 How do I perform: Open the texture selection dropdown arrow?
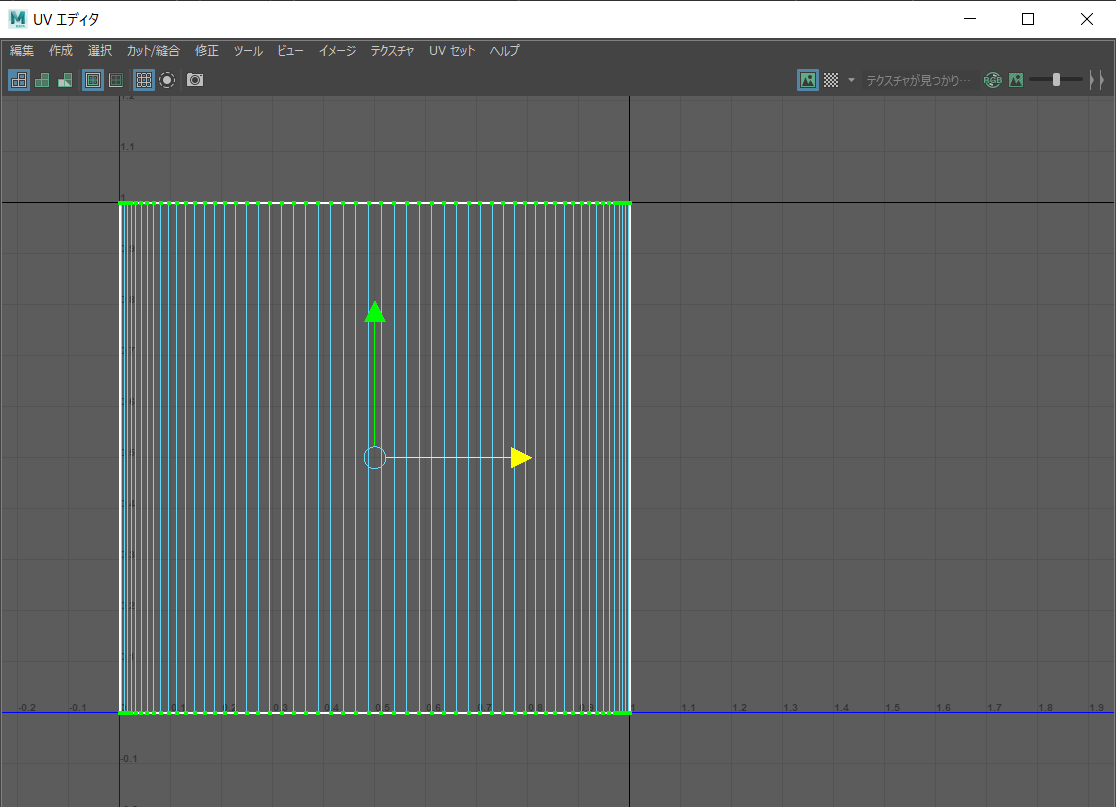[851, 80]
